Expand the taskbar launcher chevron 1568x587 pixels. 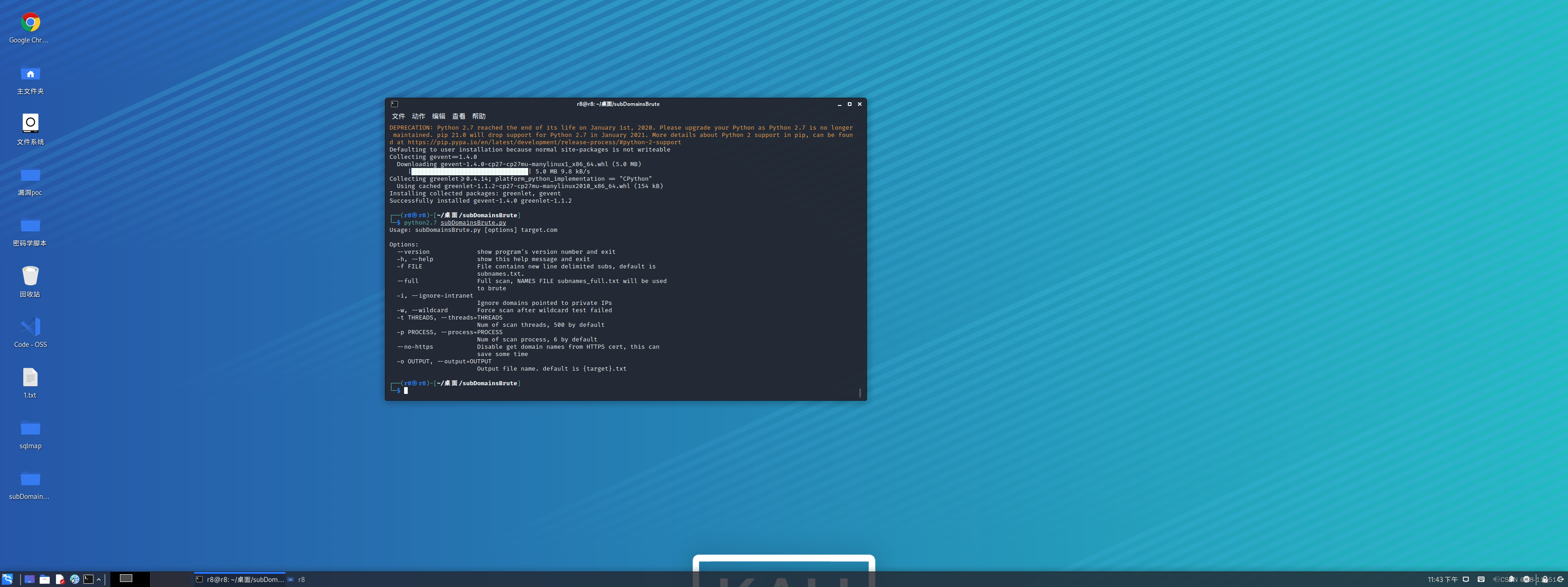click(x=100, y=579)
